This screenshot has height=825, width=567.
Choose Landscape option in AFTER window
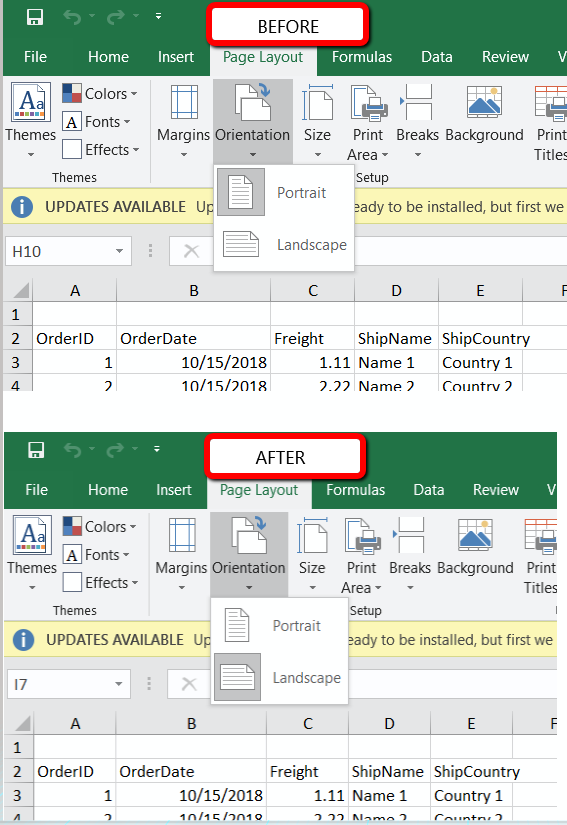click(x=279, y=678)
